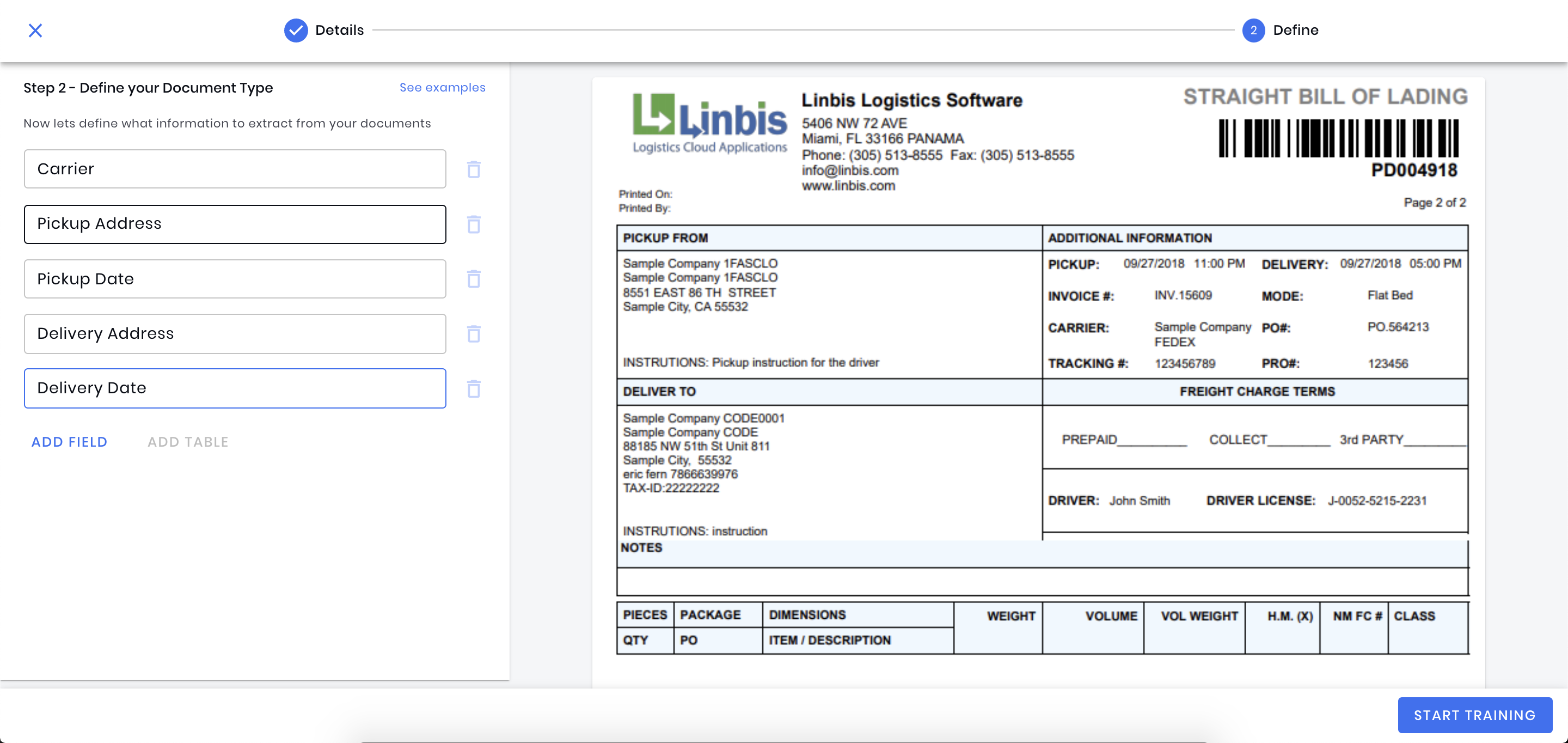Delete the Carrier field with trash icon
This screenshot has height=743, width=1568.
(x=474, y=169)
